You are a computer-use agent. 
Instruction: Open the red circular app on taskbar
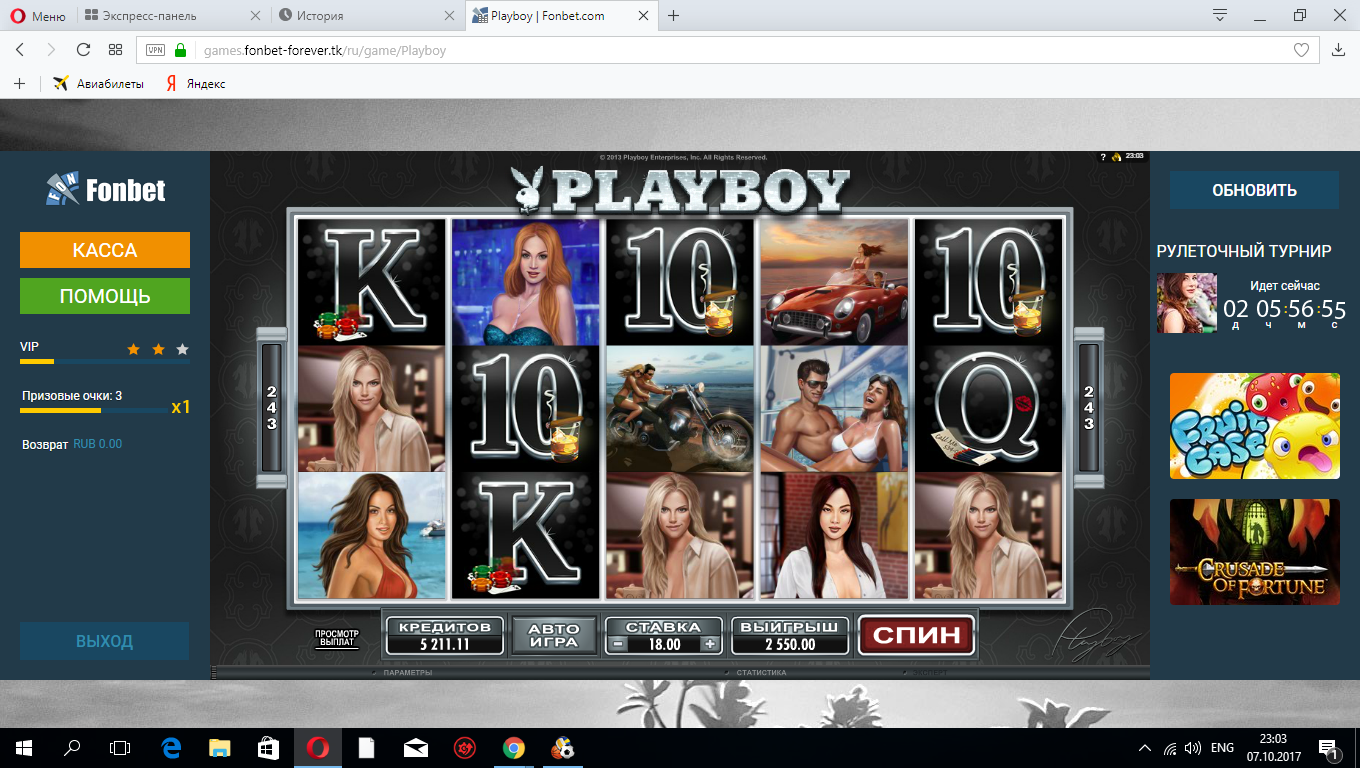[464, 747]
